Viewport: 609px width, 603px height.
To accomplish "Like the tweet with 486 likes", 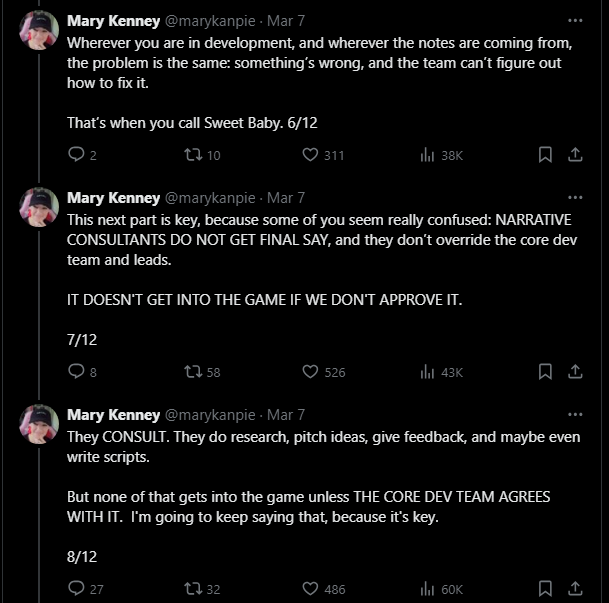I will [x=310, y=589].
